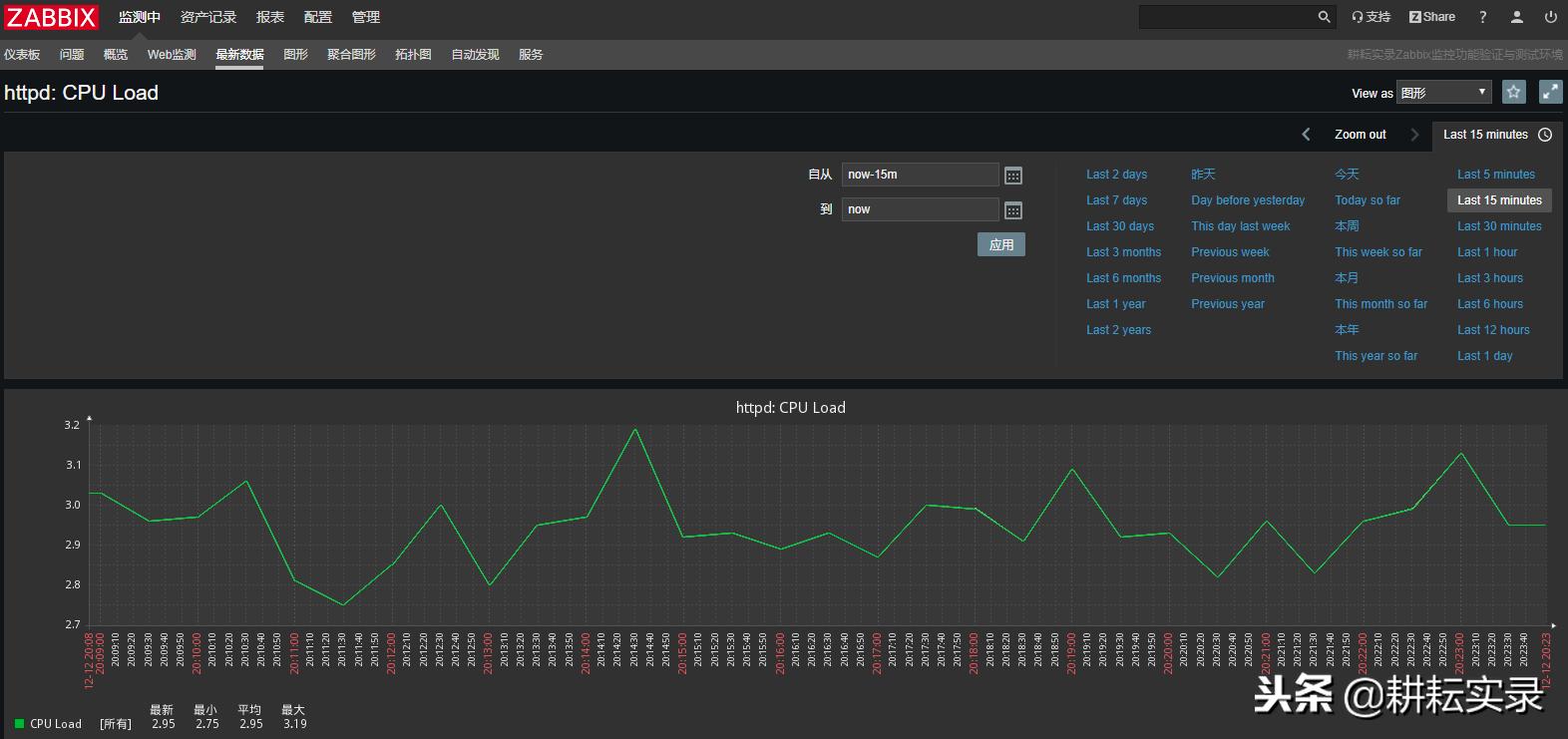Click Zoom out button

pyautogui.click(x=1360, y=135)
